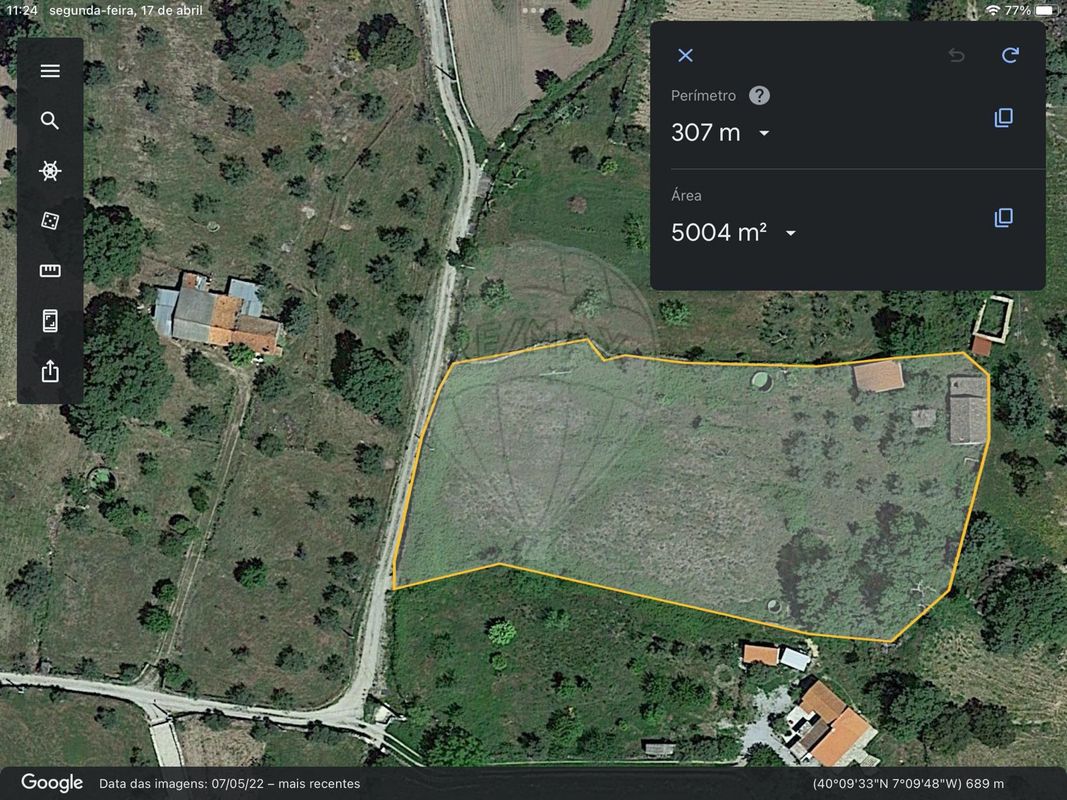This screenshot has height=800, width=1067.
Task: Tap the battery status indicator
Action: [1045, 10]
